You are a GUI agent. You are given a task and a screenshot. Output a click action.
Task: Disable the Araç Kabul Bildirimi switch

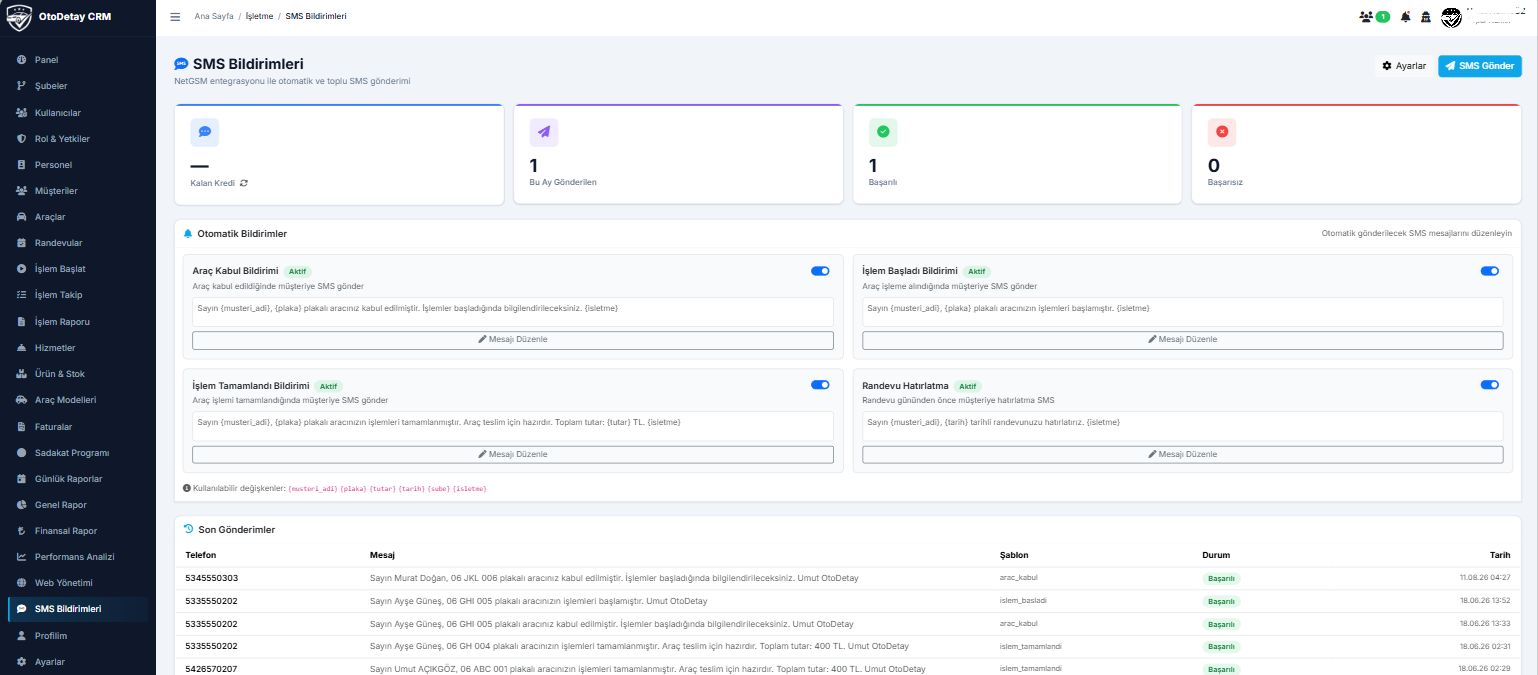(820, 270)
